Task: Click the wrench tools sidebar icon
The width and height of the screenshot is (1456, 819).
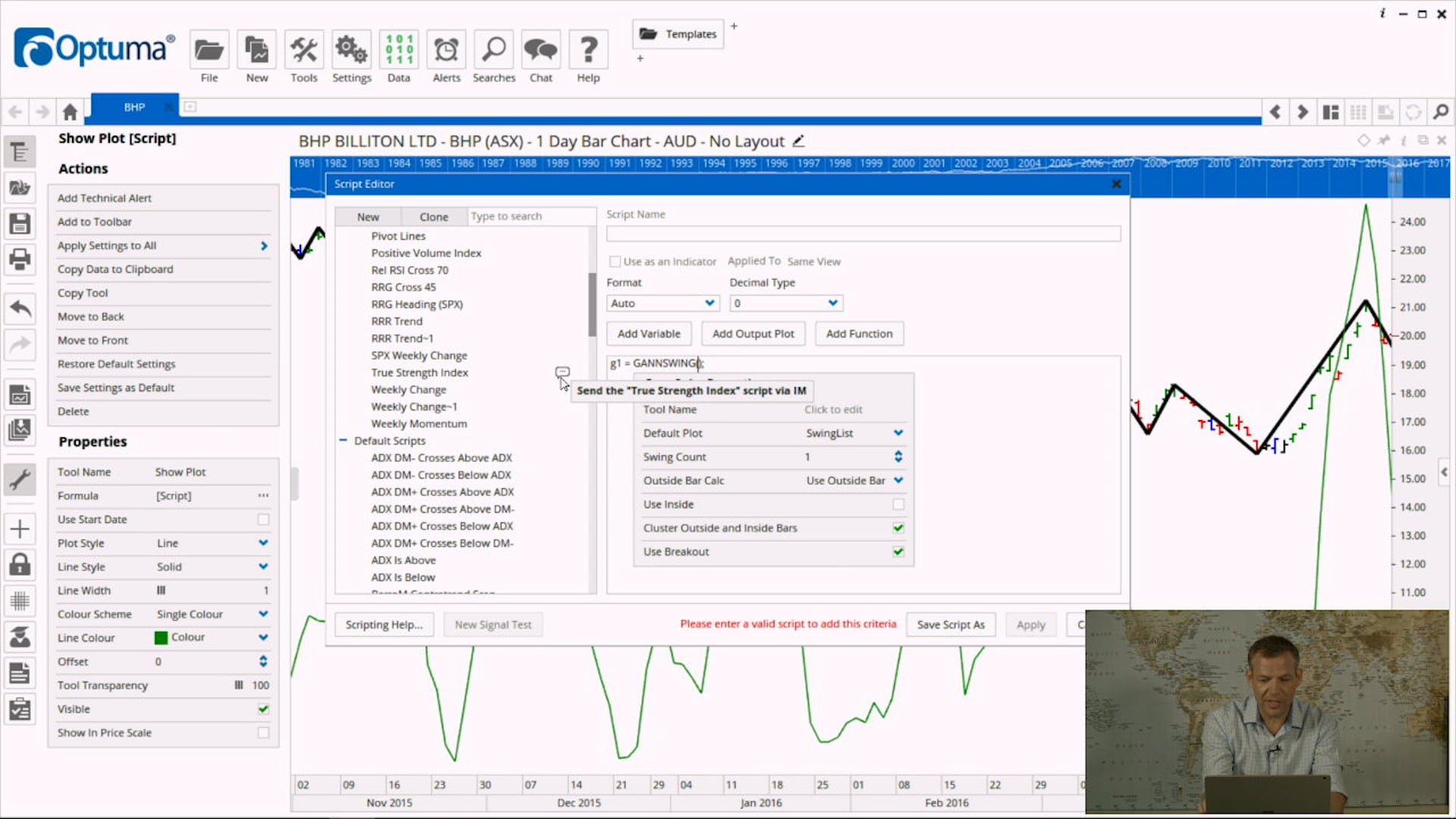Action: tap(20, 479)
